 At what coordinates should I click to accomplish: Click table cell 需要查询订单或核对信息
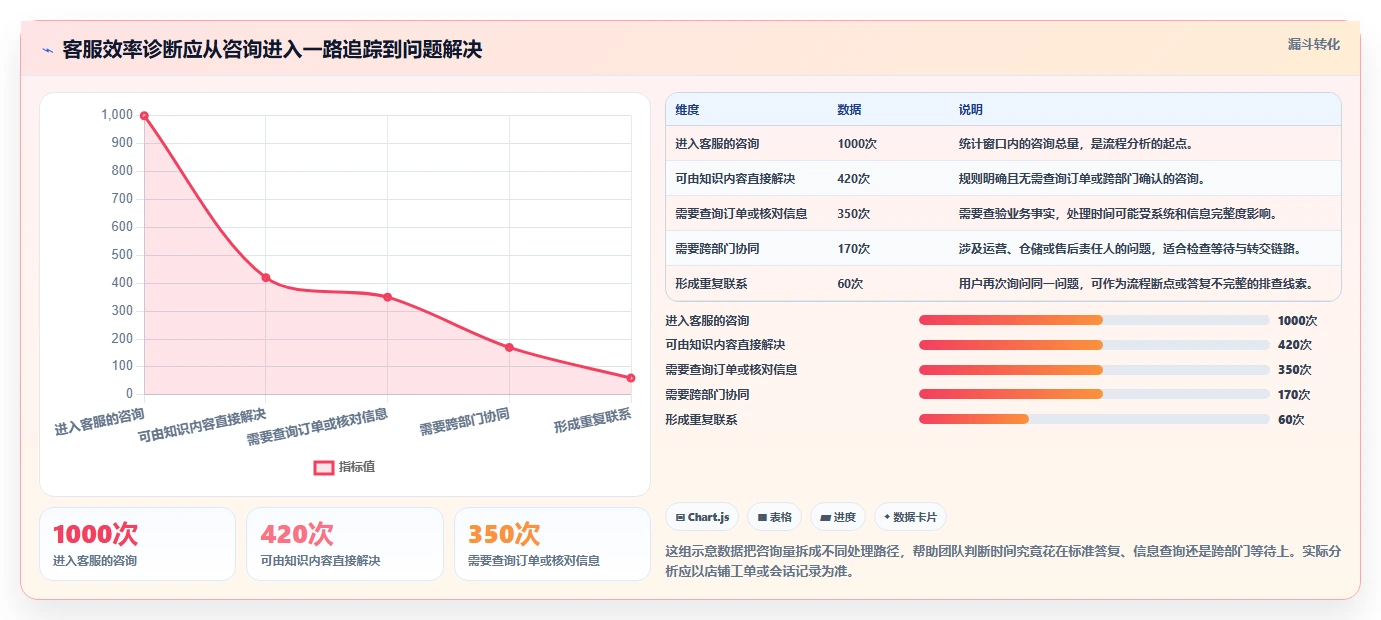click(741, 213)
